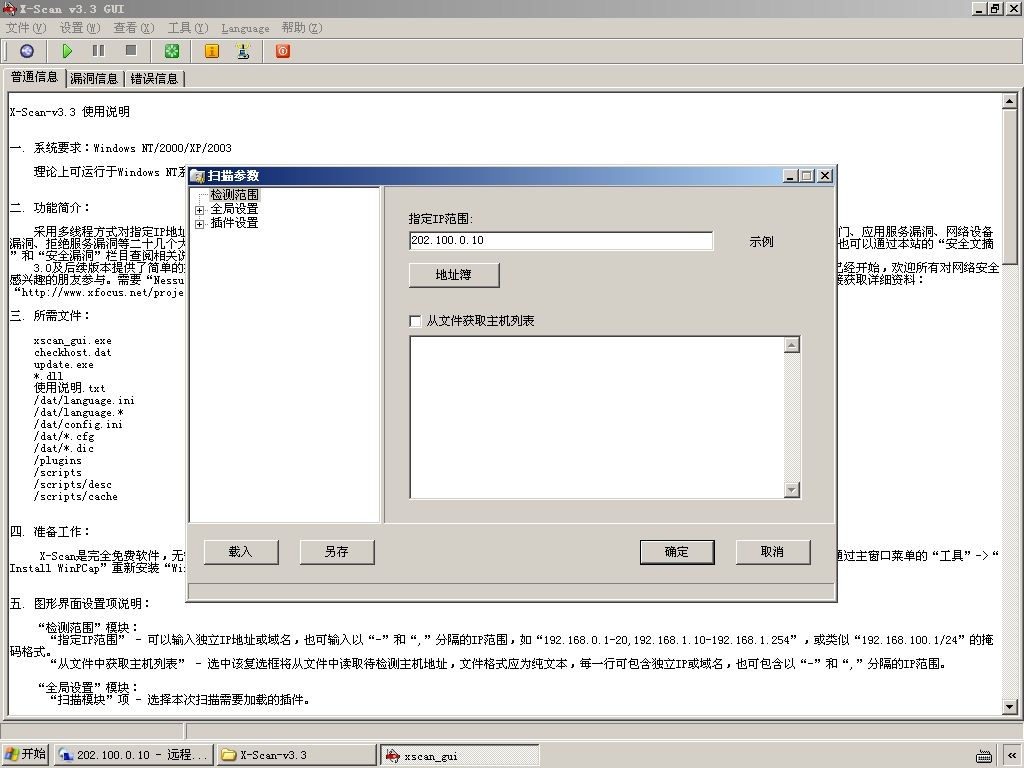
Task: Click the tray expand chevron
Action: coord(1012,756)
